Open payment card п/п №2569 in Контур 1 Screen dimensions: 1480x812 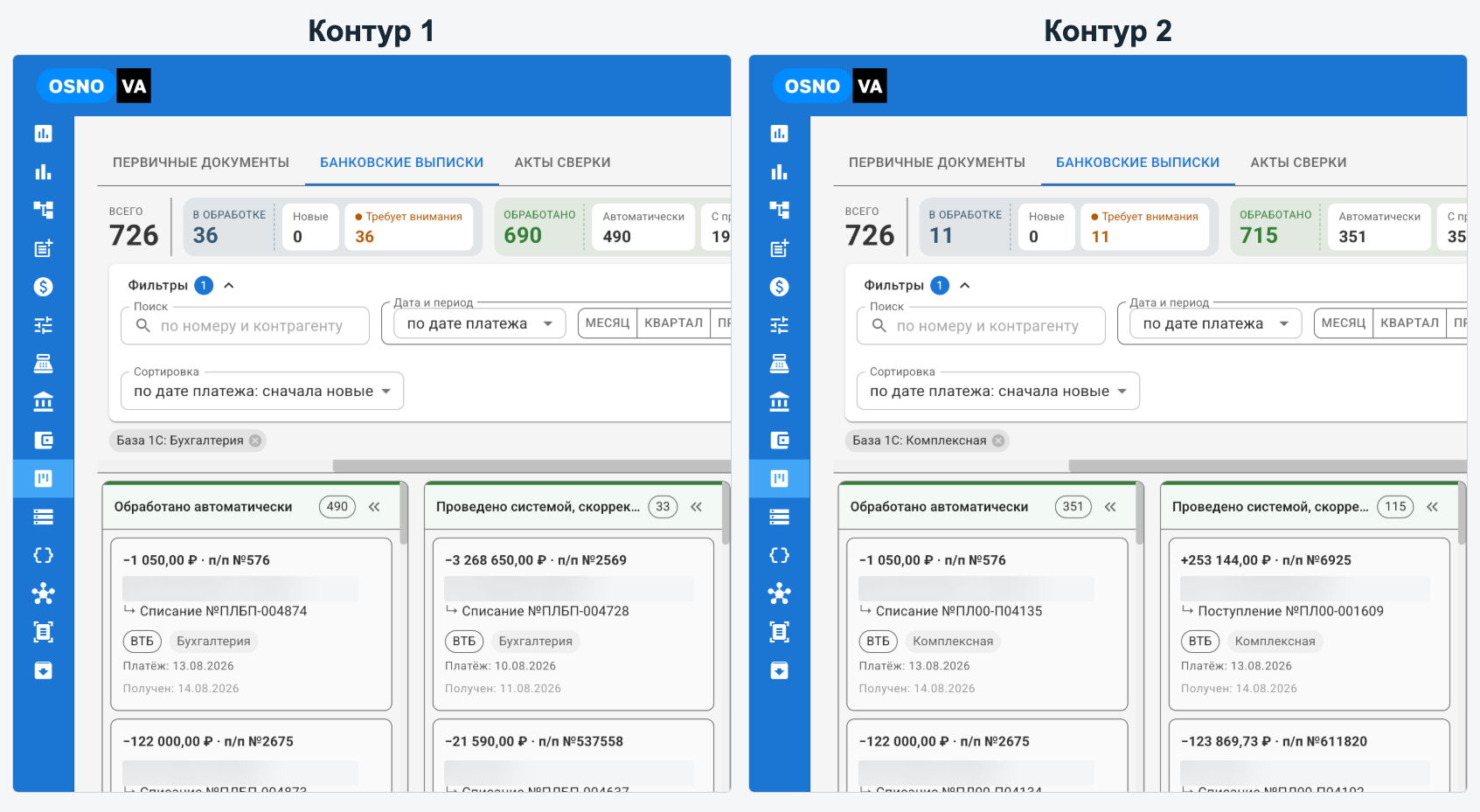pyautogui.click(x=573, y=624)
